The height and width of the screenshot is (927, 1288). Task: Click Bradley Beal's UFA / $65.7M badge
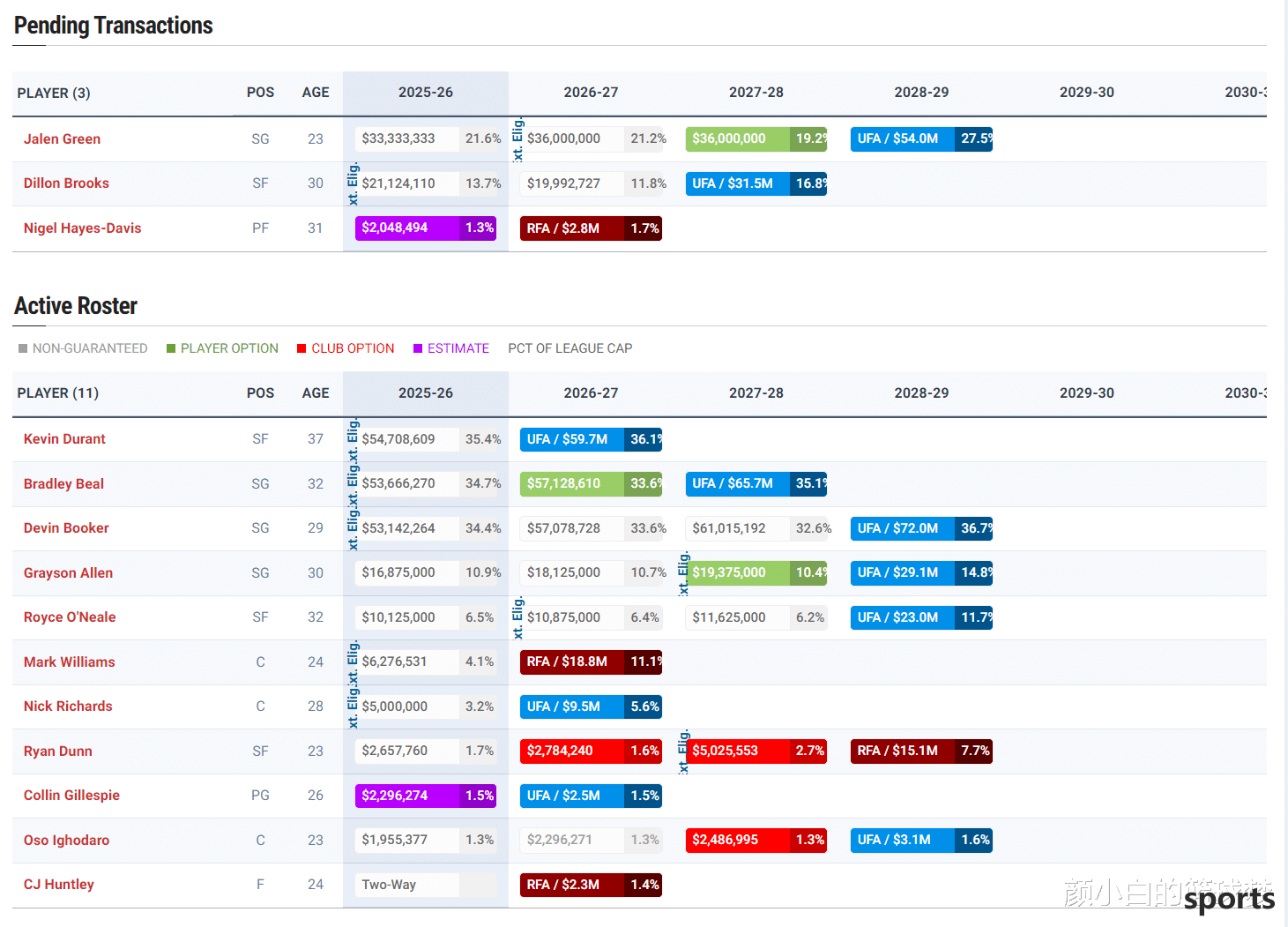click(756, 483)
